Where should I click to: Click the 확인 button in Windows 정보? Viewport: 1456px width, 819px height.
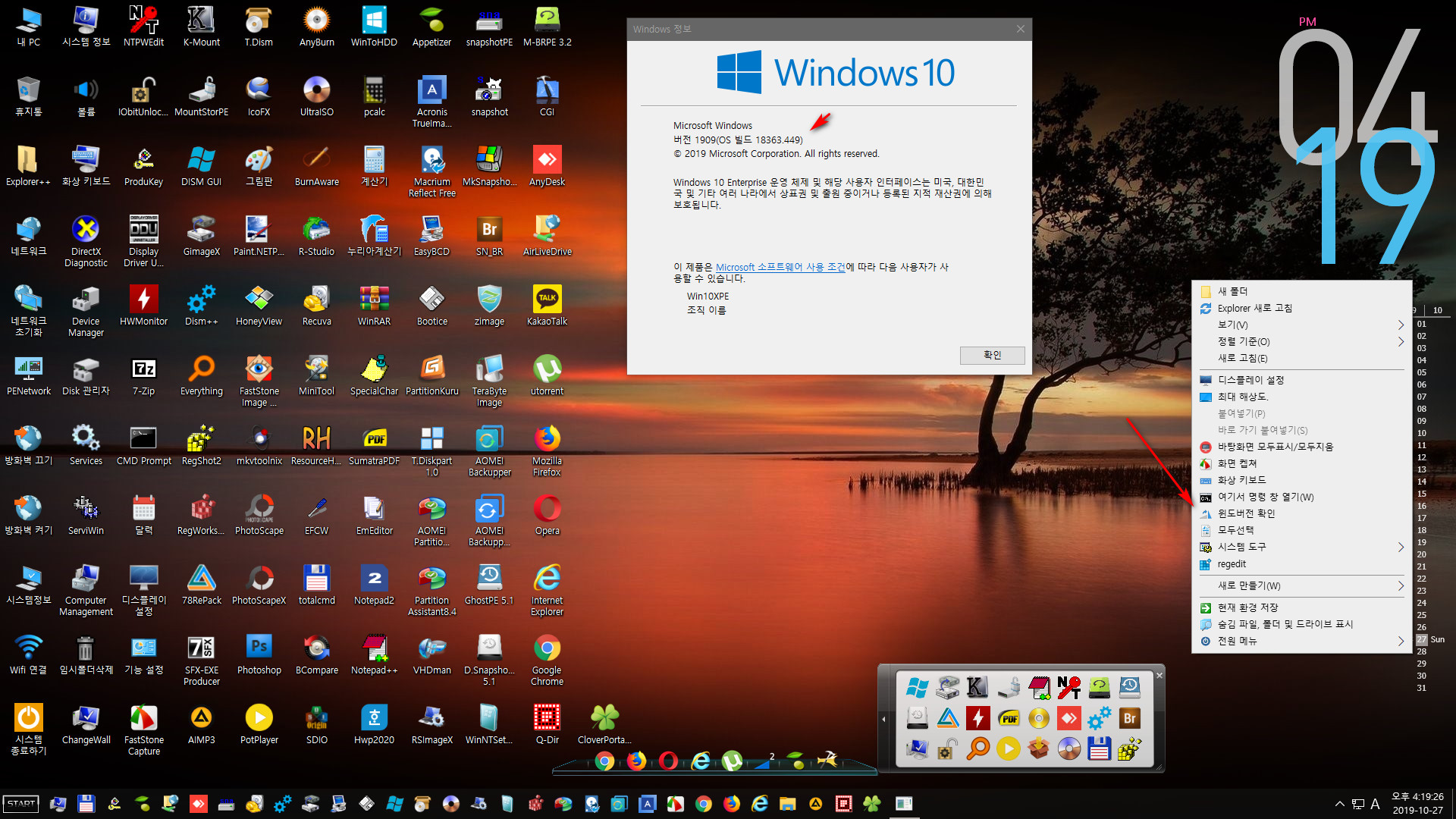point(992,355)
